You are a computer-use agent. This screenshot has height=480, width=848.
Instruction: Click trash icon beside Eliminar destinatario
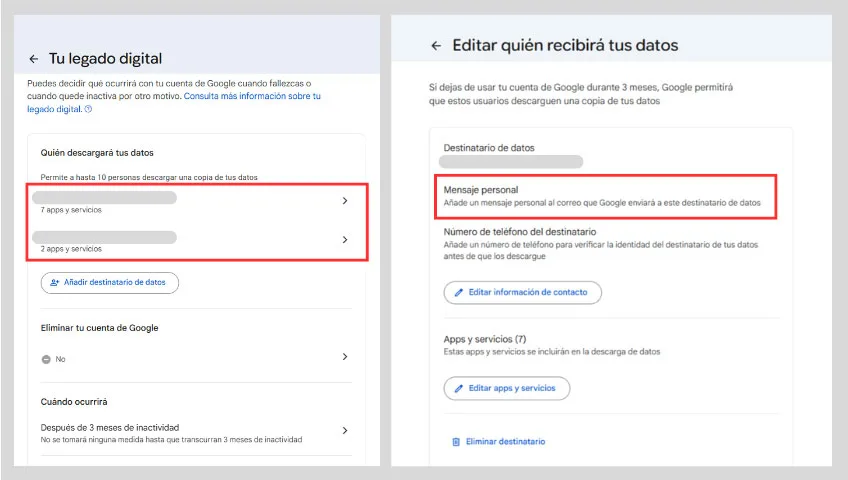pyautogui.click(x=456, y=442)
